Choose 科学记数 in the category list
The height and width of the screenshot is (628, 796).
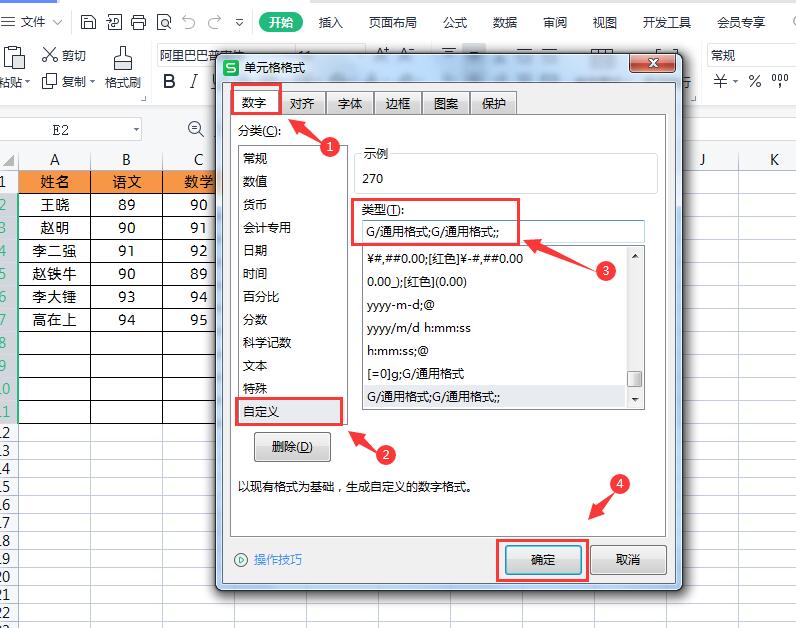tap(292, 343)
